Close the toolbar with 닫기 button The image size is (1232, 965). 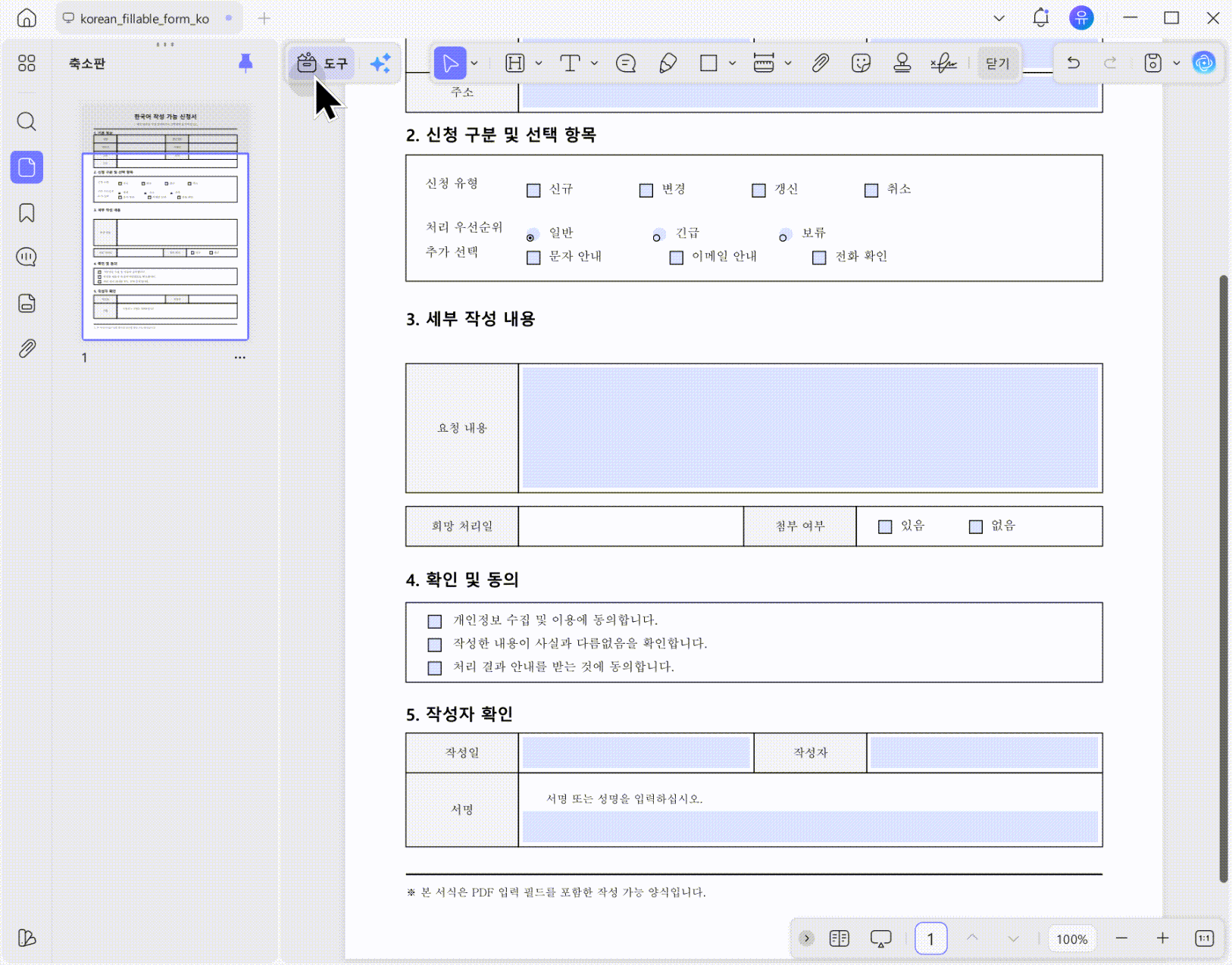[997, 63]
